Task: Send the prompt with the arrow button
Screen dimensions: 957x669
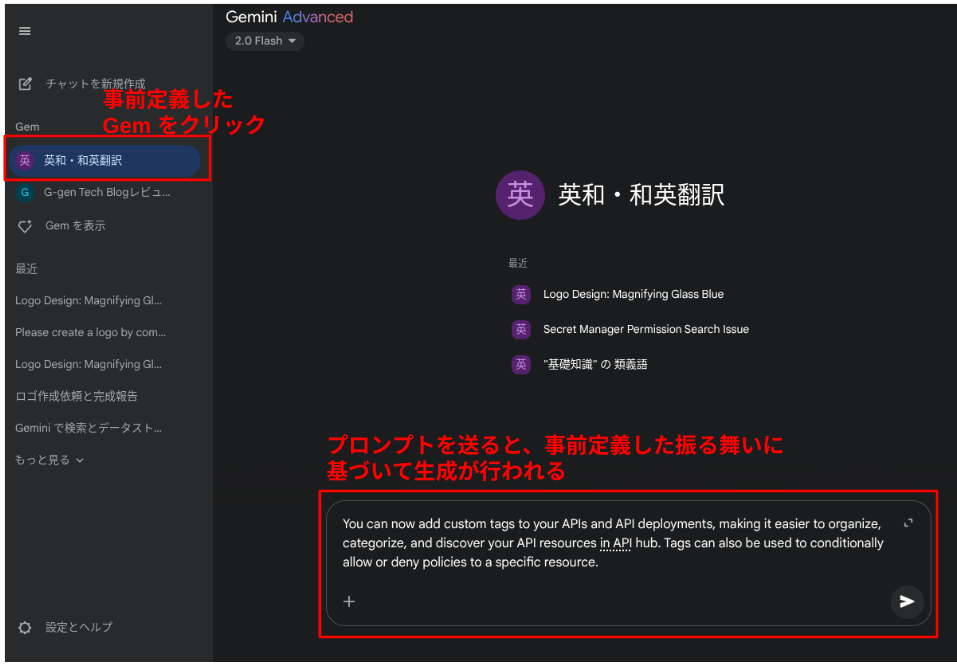Action: 907,601
